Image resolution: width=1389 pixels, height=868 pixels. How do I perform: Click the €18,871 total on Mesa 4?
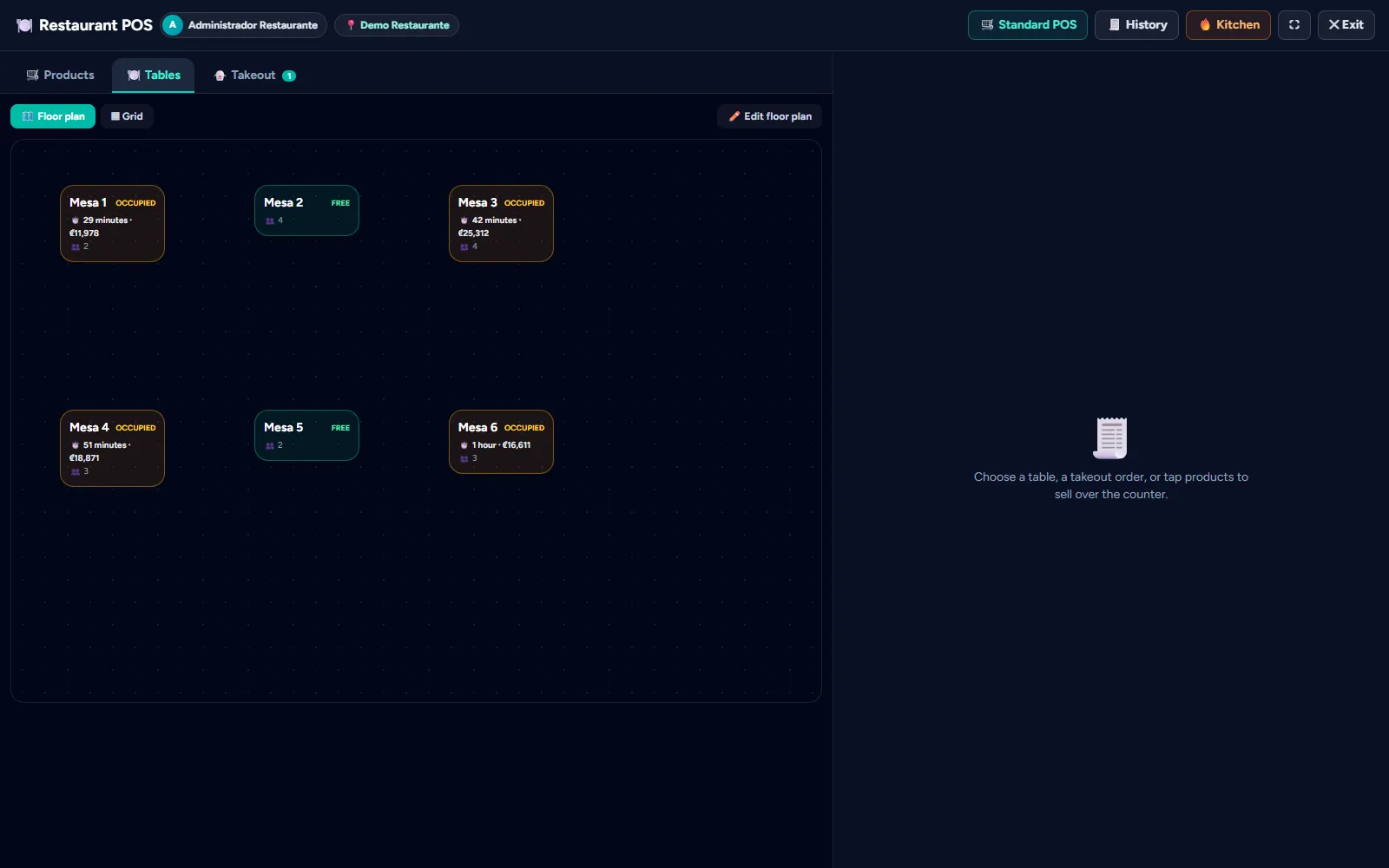84,458
